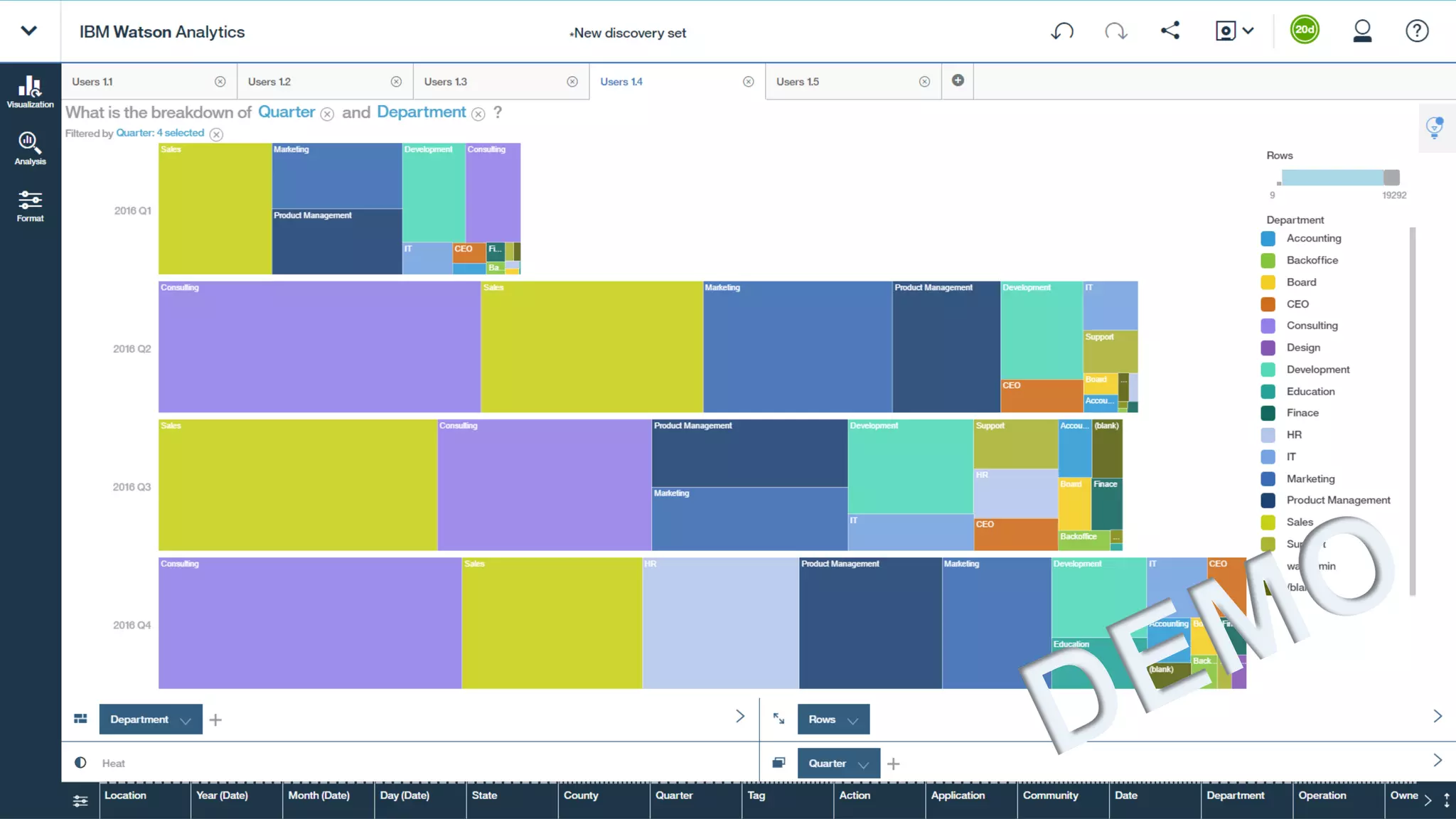Screen dimensions: 1456x819
Task: Open the help question mark icon
Action: (x=1416, y=31)
